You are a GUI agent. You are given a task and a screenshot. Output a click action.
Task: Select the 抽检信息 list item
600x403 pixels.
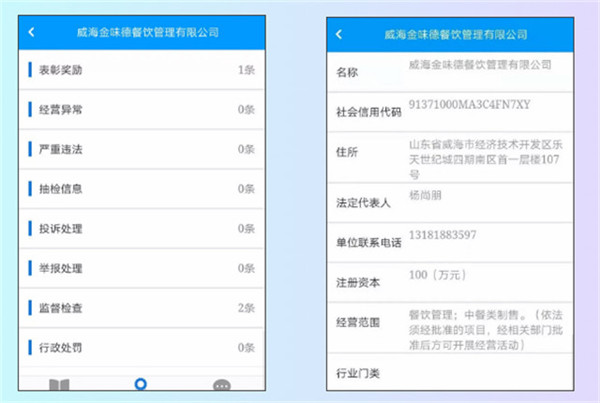tap(146, 189)
